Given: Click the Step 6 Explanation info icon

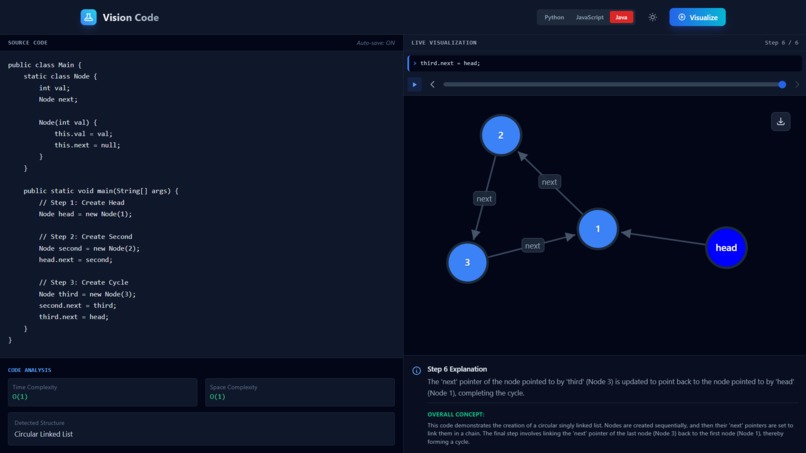Looking at the screenshot, I should (416, 370).
